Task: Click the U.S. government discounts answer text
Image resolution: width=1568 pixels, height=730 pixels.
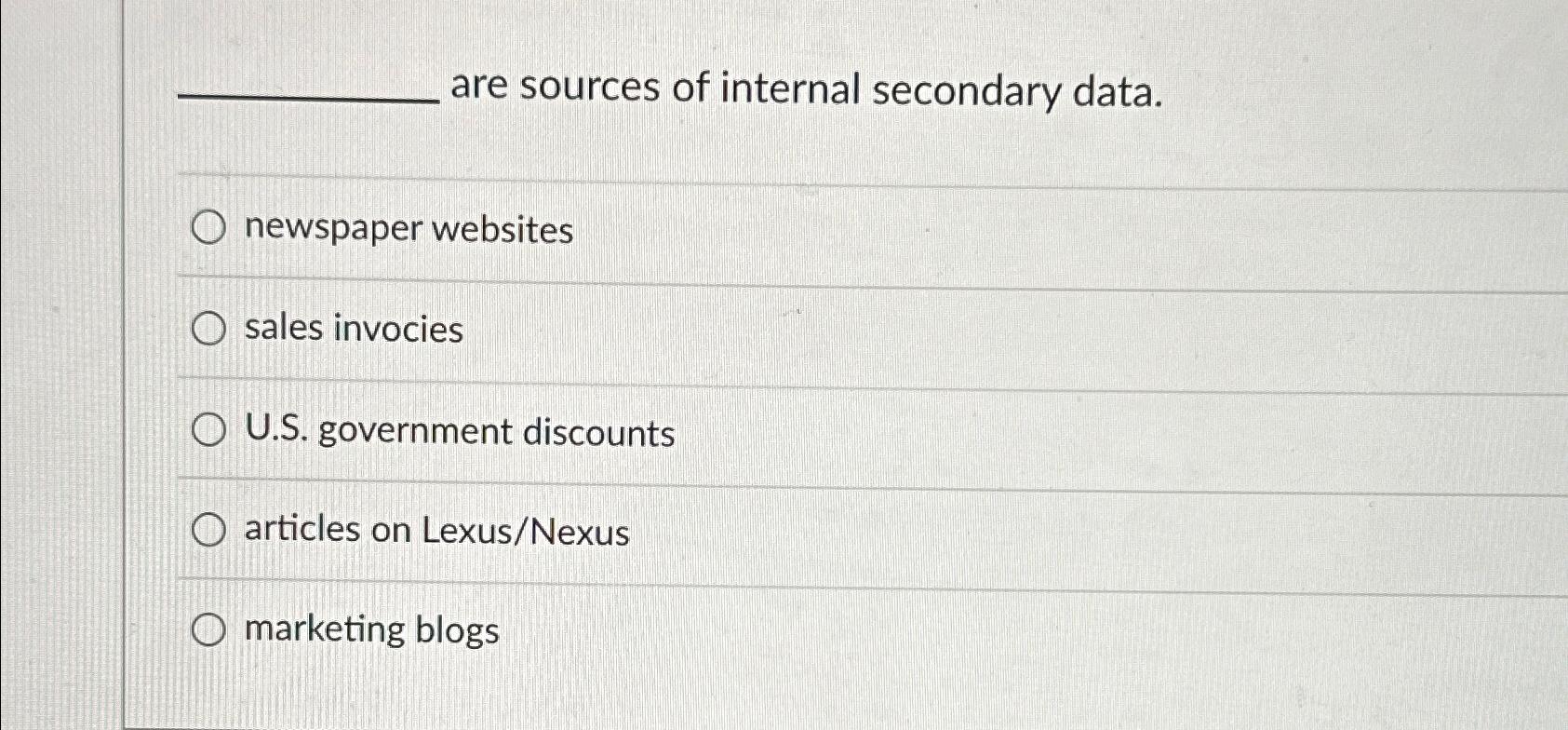Action: pyautogui.click(x=459, y=431)
